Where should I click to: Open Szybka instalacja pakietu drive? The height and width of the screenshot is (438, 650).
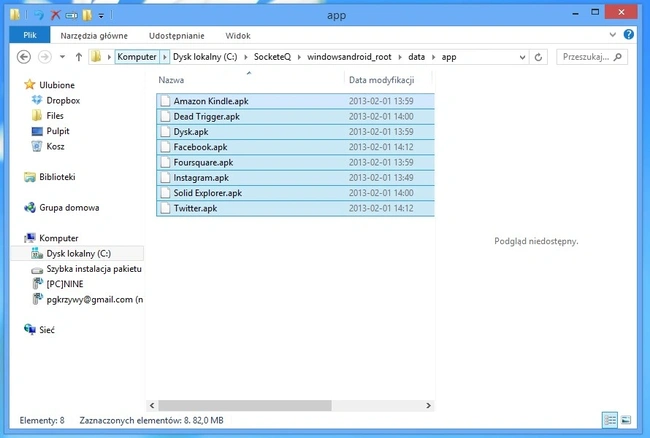click(x=87, y=269)
